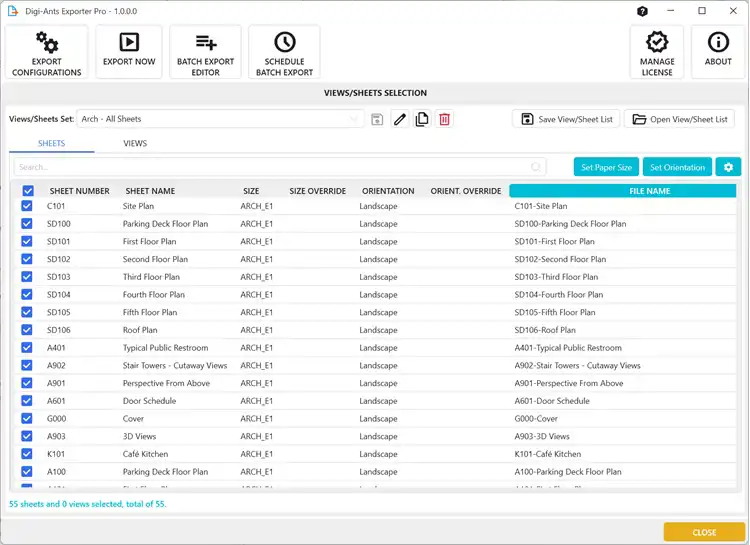Uncheck sheet K101 Café Kitchen
The width and height of the screenshot is (750, 545).
tap(27, 454)
